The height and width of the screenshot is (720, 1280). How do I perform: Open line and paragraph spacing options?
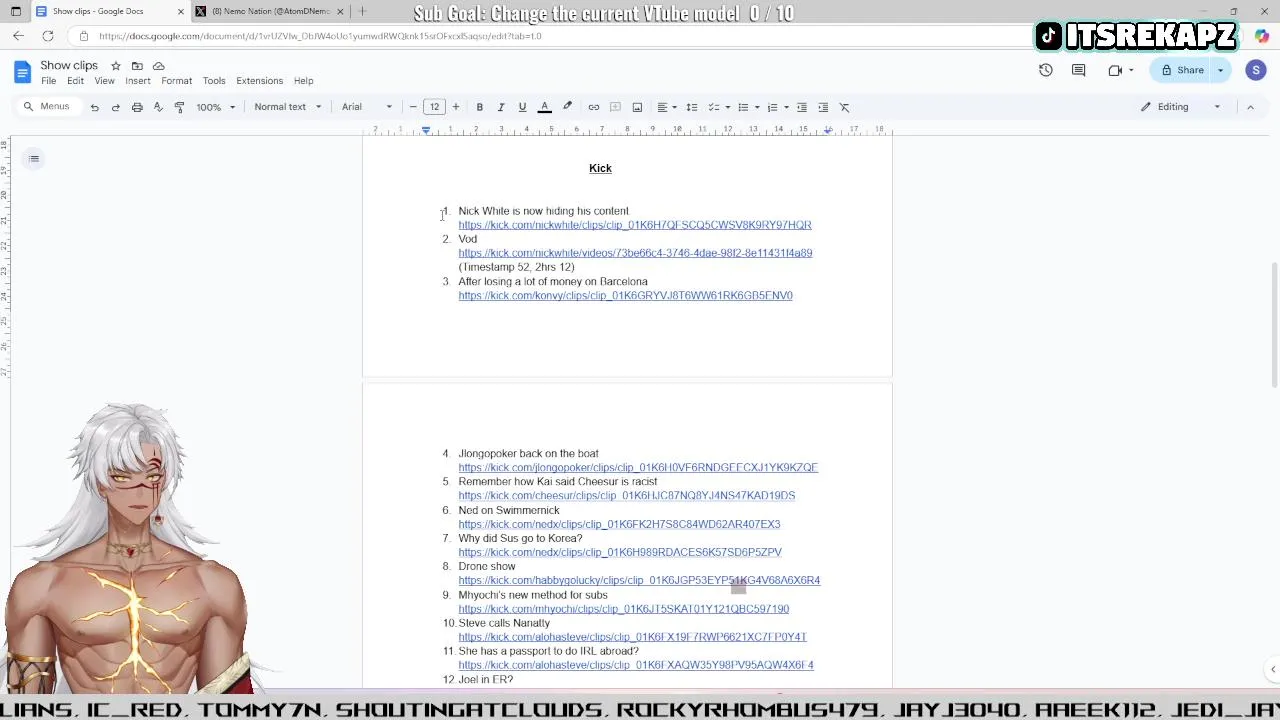[x=691, y=107]
